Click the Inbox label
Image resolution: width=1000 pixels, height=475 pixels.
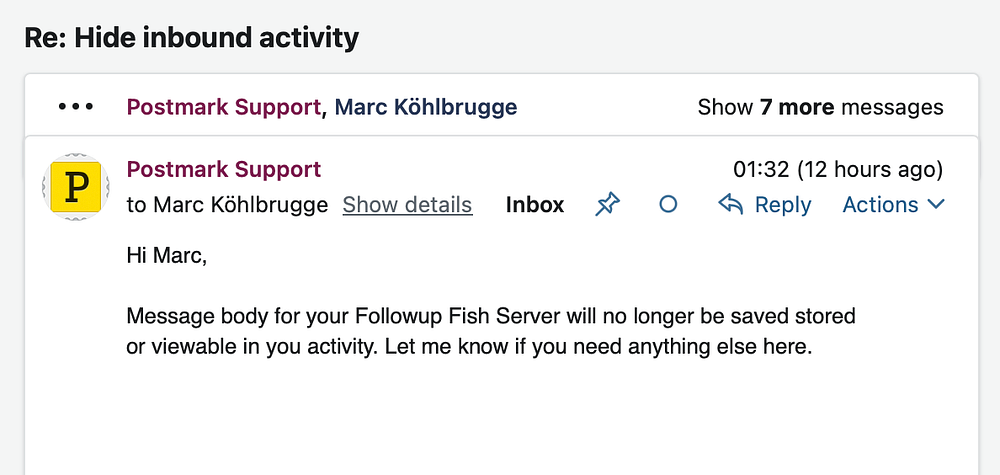pos(535,205)
